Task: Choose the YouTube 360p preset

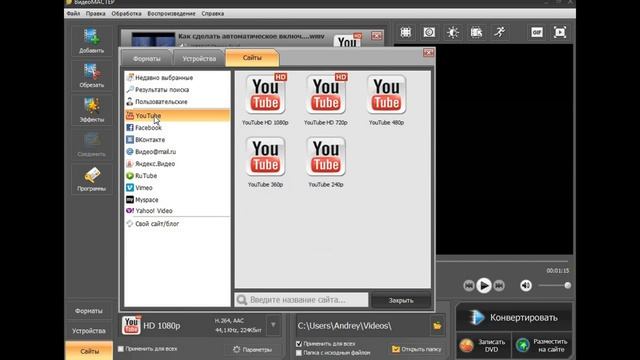Action: pyautogui.click(x=265, y=162)
